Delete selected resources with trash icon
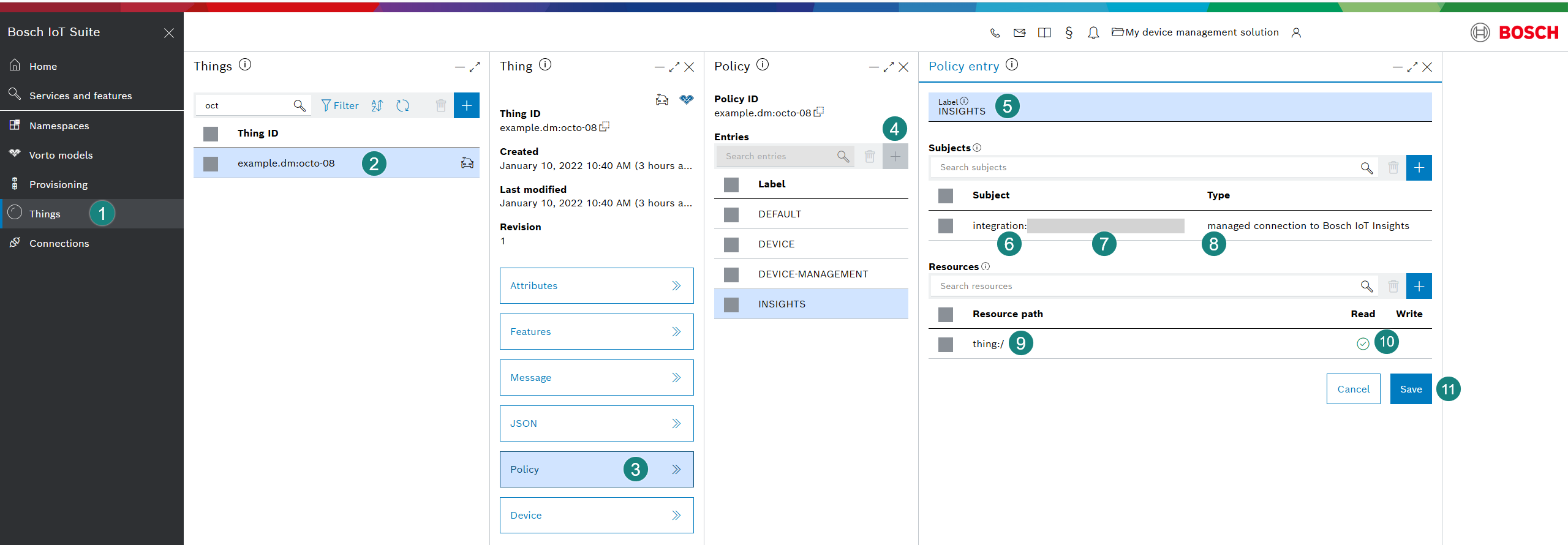Image resolution: width=1568 pixels, height=545 pixels. (x=1393, y=286)
